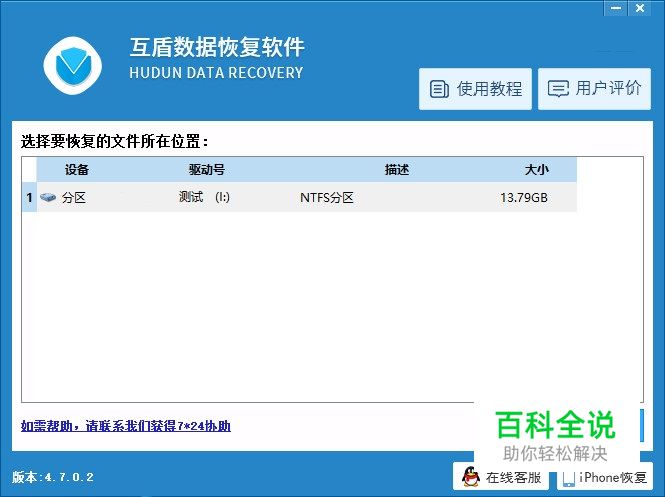The width and height of the screenshot is (665, 497).
Task: Click the Hudun shield logo icon
Action: pyautogui.click(x=73, y=65)
